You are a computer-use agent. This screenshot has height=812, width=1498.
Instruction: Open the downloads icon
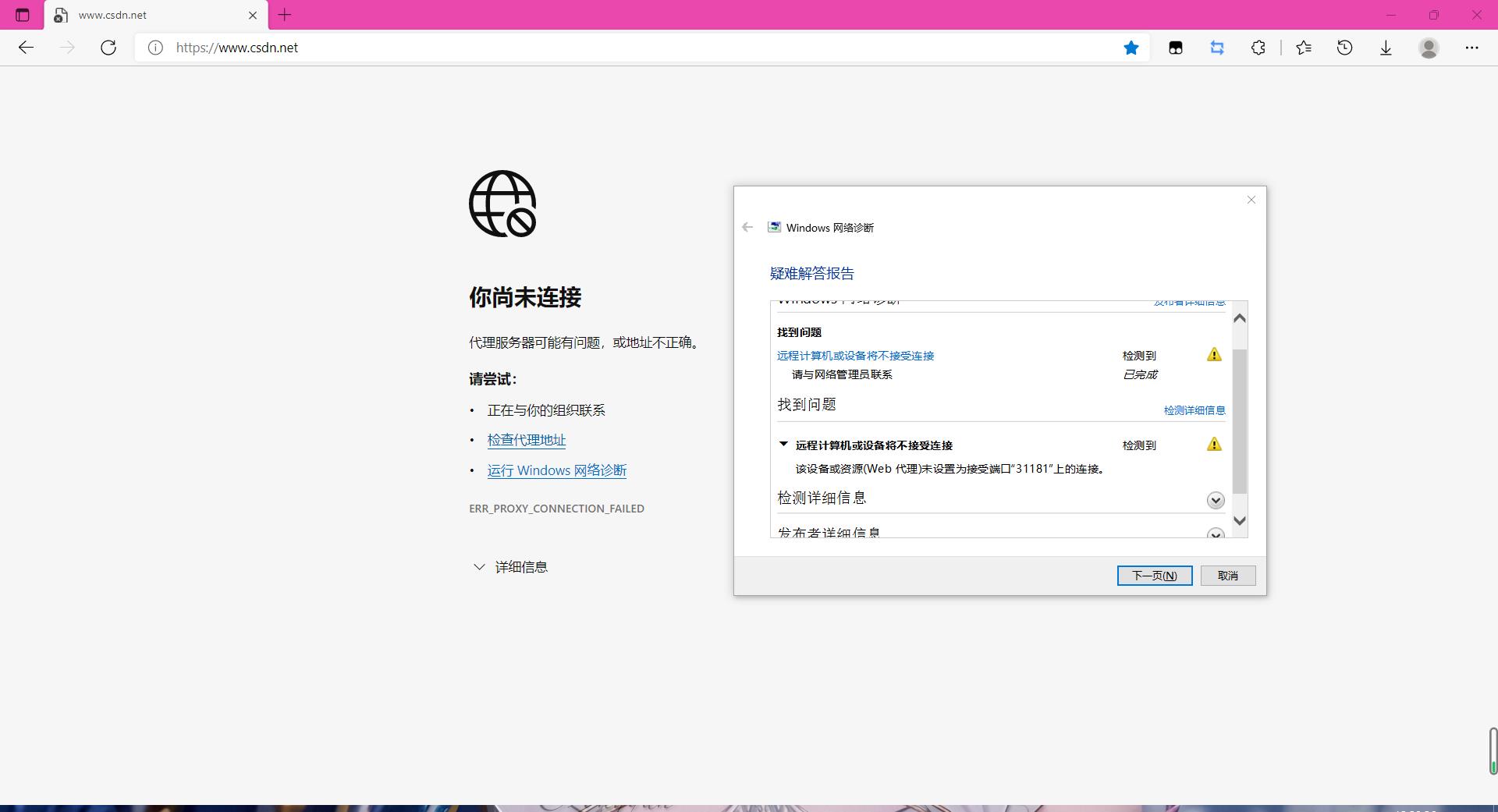tap(1386, 48)
